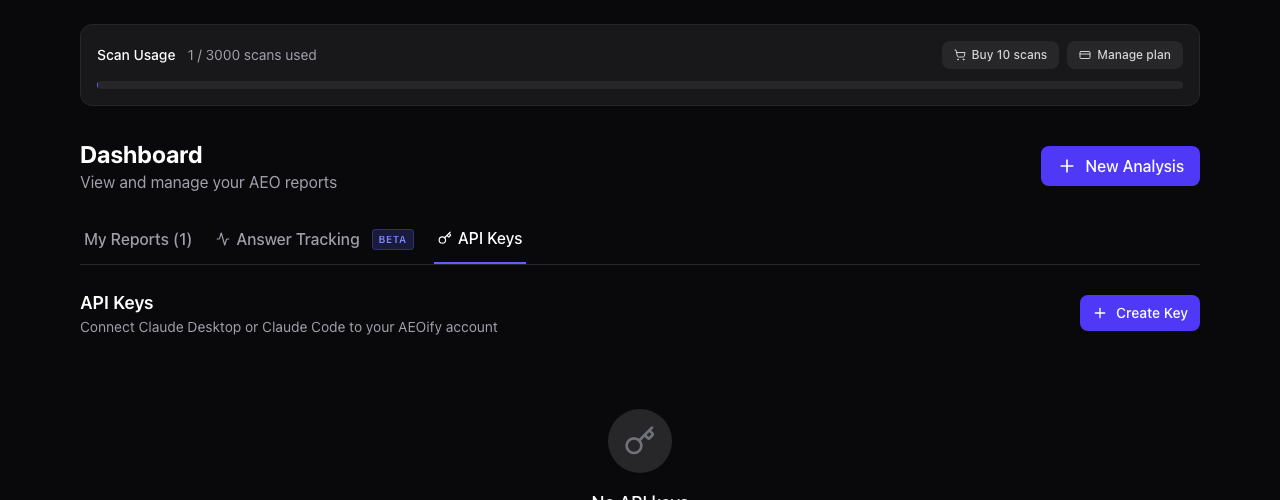Select the API Keys tab label
This screenshot has width=1280, height=500.
pyautogui.click(x=490, y=239)
